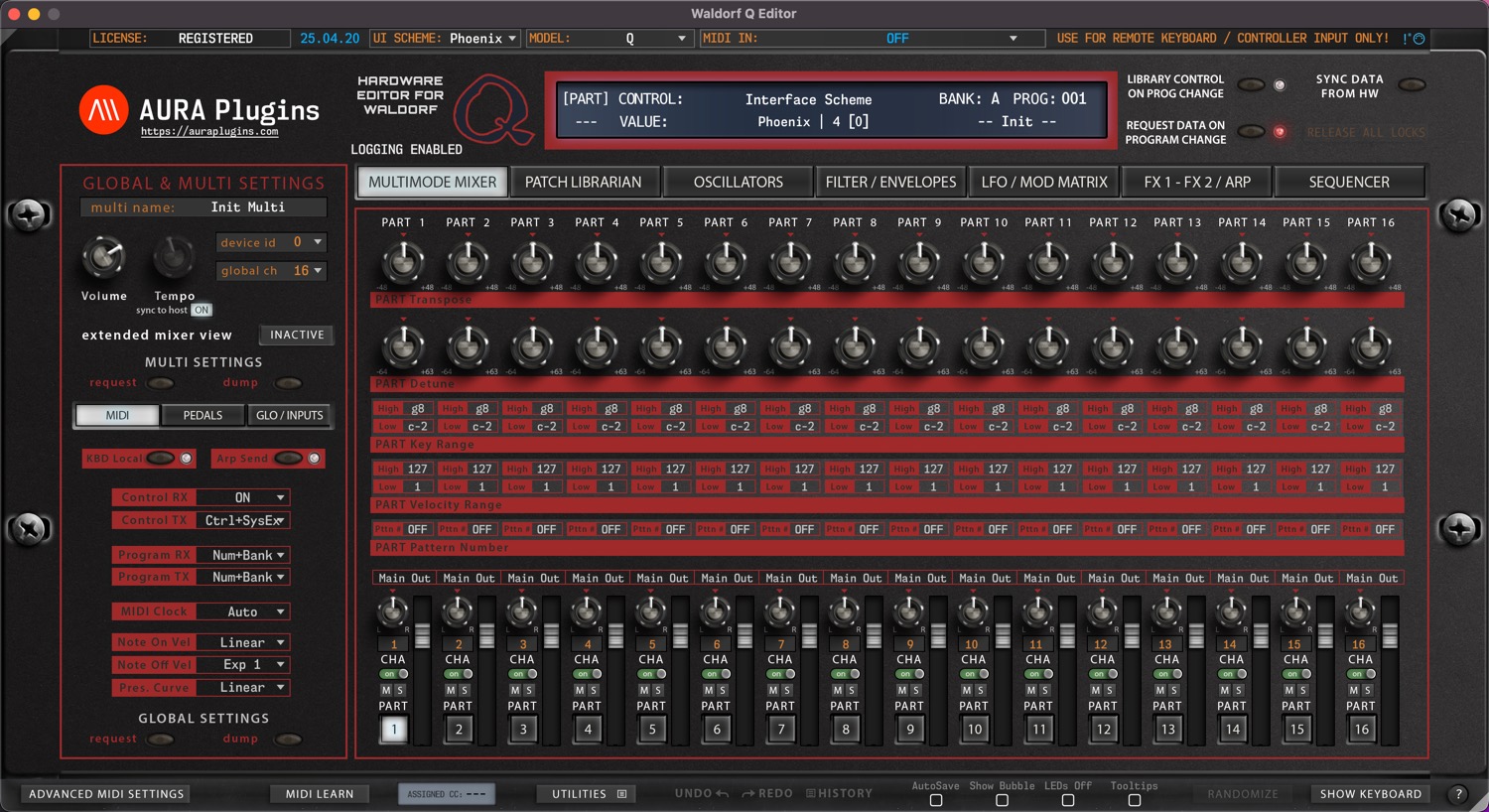Open the Pres. Curve dropdown
The height and width of the screenshot is (812, 1489).
[242, 687]
